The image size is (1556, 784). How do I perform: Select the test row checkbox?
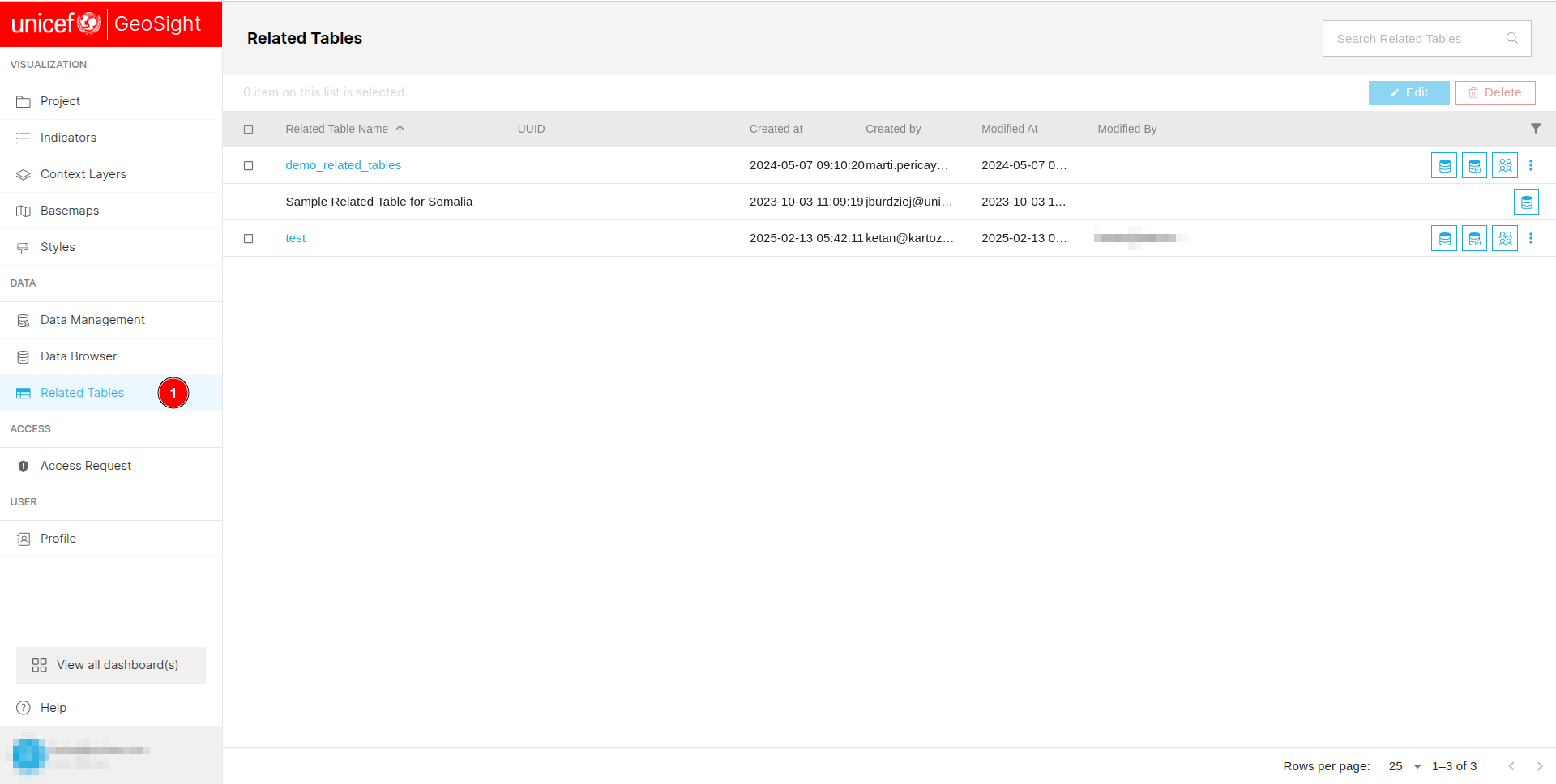(x=249, y=238)
